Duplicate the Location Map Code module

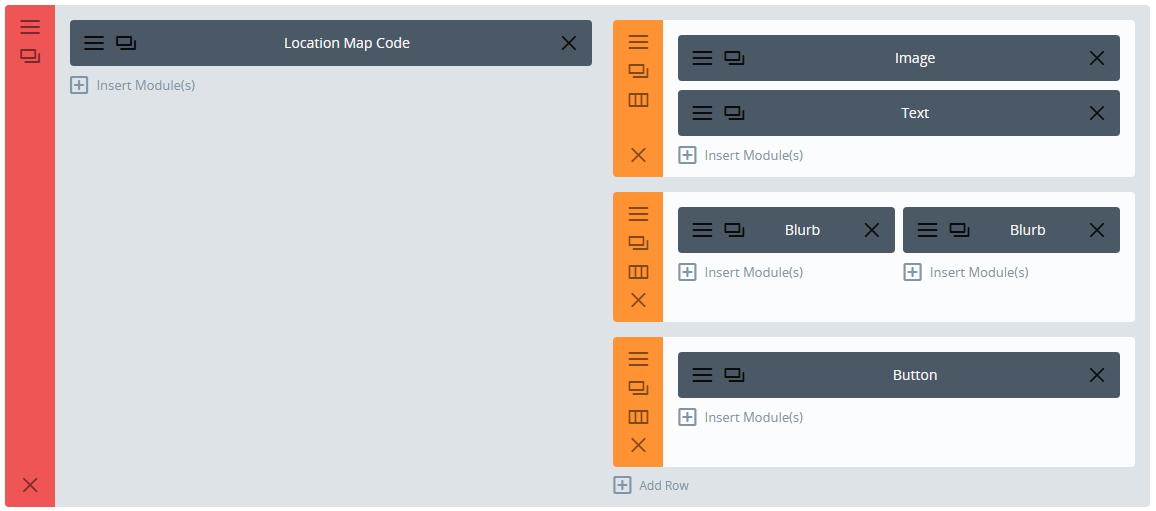pyautogui.click(x=126, y=43)
